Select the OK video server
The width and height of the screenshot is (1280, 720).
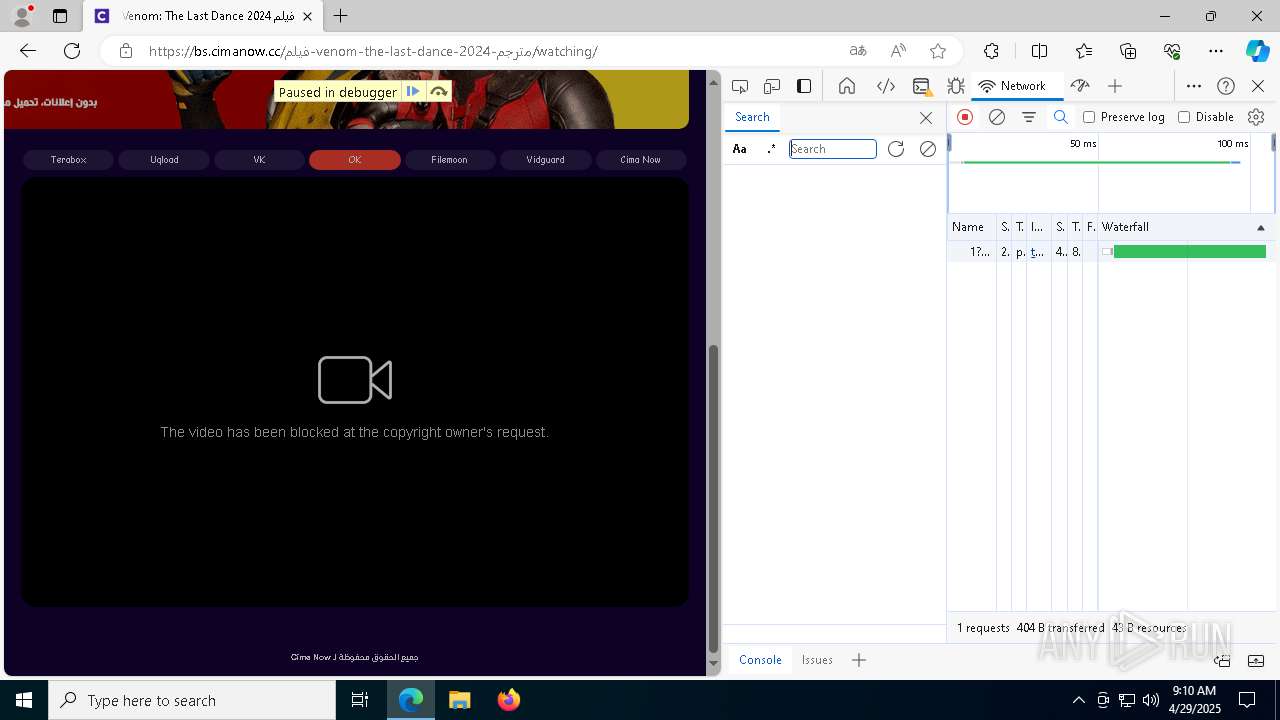(355, 160)
